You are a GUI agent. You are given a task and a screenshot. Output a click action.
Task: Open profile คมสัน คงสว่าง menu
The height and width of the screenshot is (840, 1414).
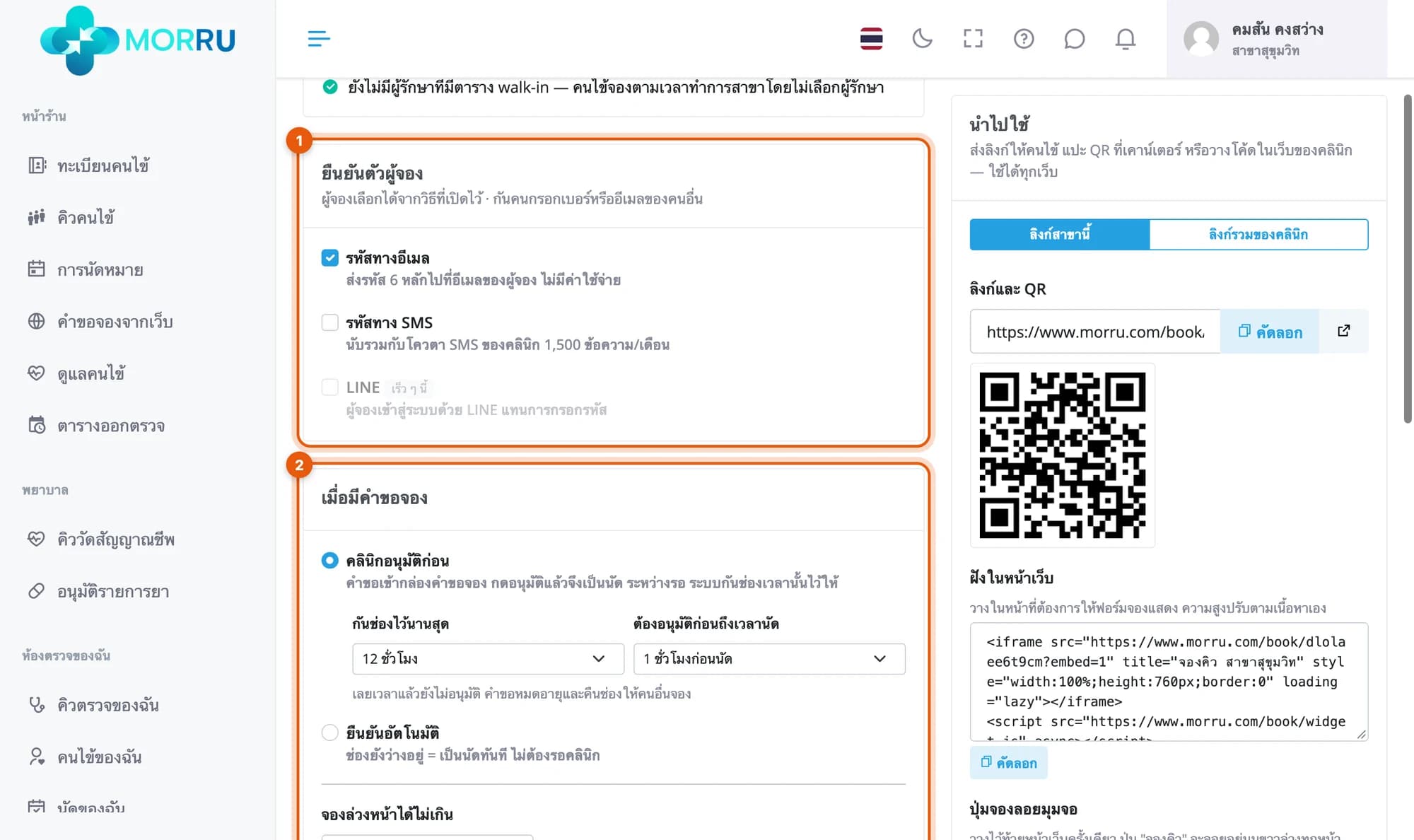(x=1277, y=39)
